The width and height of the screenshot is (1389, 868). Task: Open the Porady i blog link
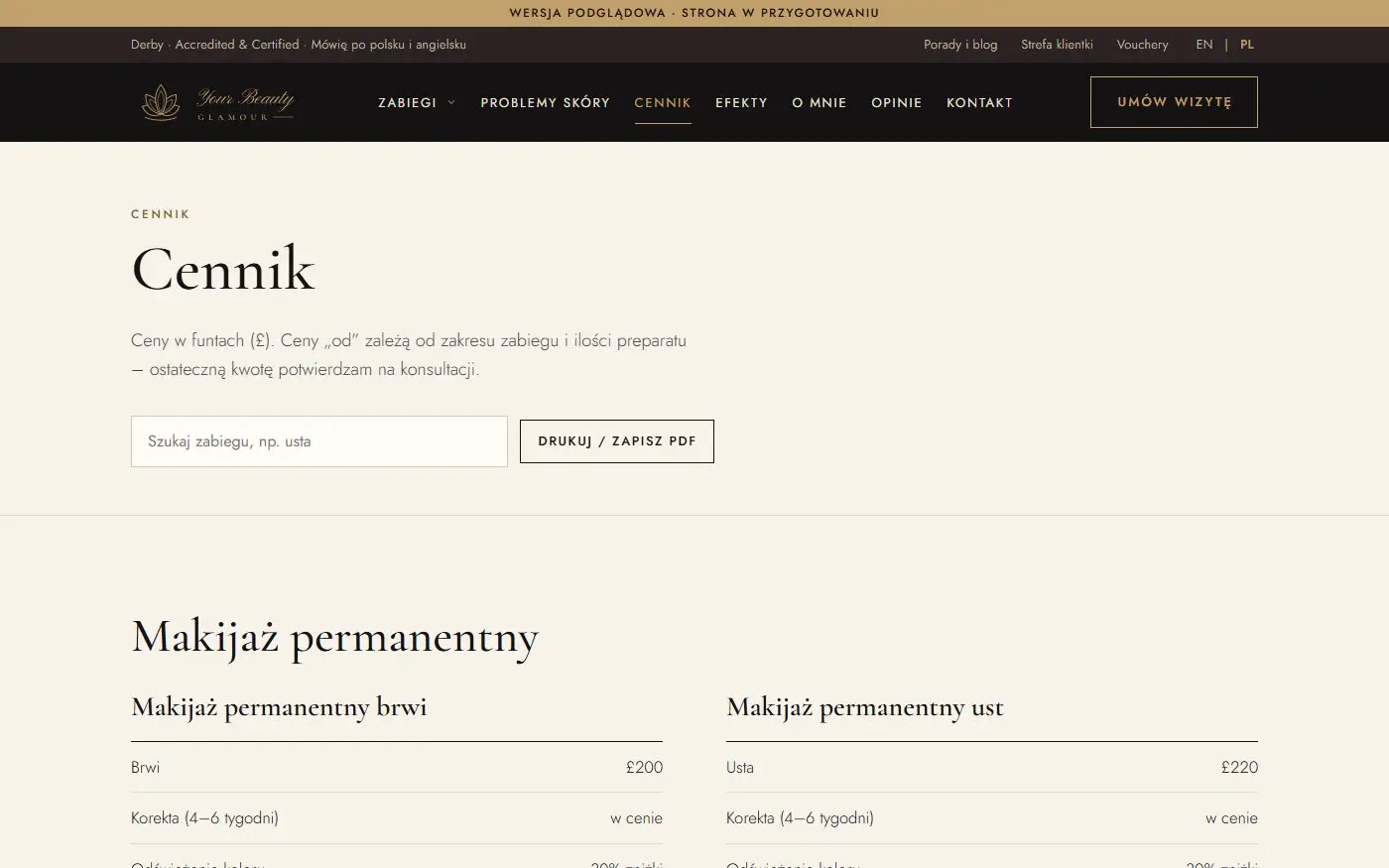pyautogui.click(x=960, y=45)
